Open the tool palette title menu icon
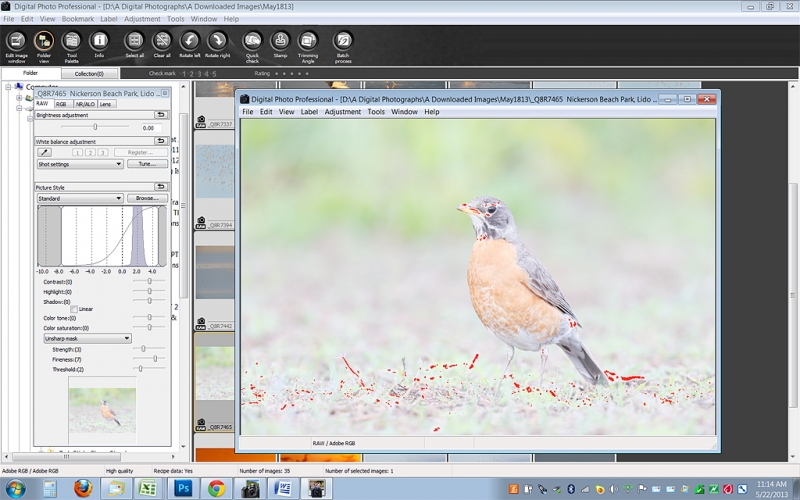 [x=165, y=93]
